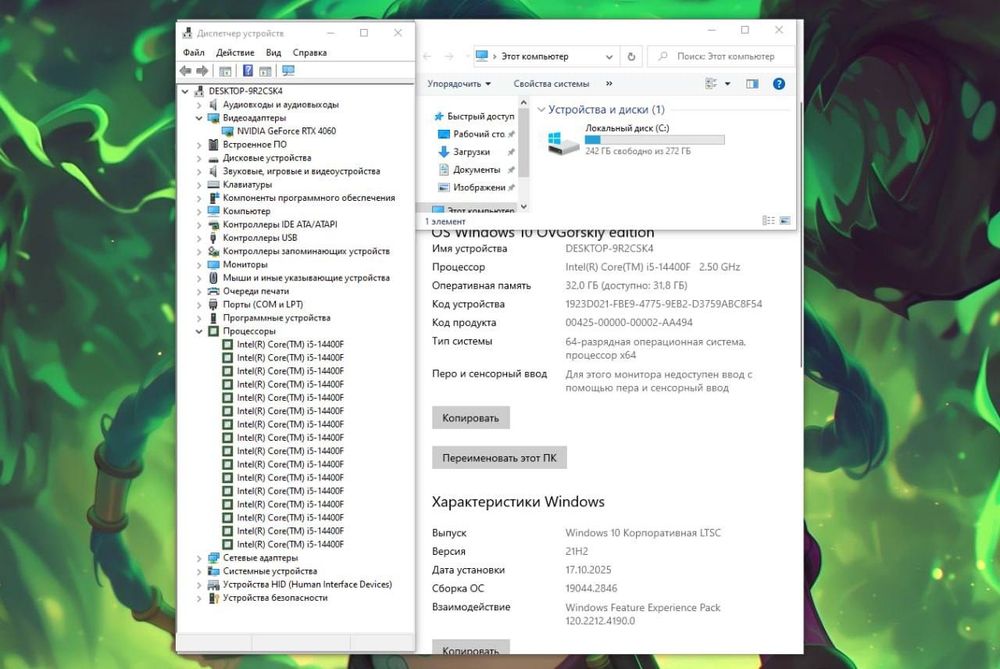Click the scan hardware monitor toolbar icon
1000x669 pixels.
coord(288,71)
